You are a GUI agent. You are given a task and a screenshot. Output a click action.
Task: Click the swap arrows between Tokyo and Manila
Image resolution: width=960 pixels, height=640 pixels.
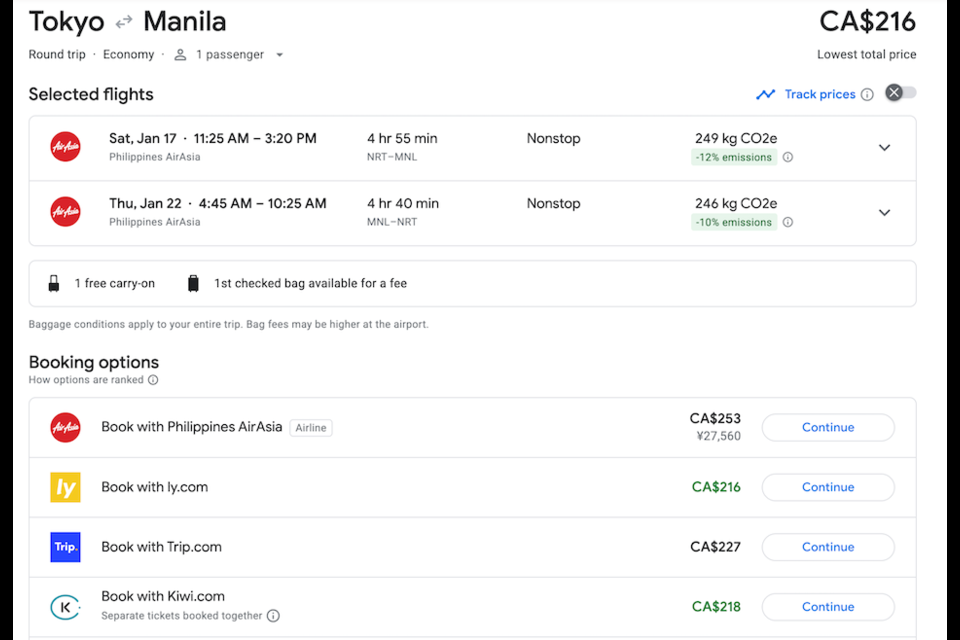click(124, 22)
